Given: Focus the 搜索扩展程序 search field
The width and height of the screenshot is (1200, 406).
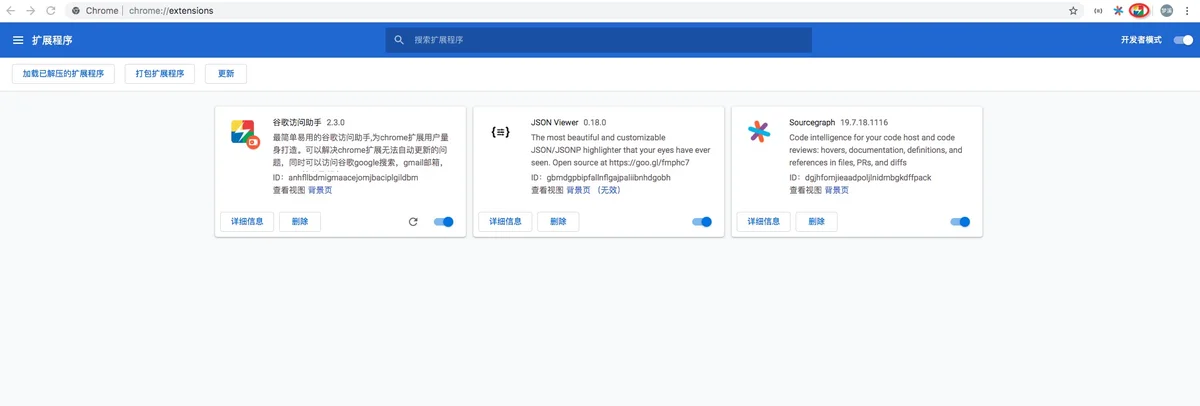Looking at the screenshot, I should (x=598, y=40).
